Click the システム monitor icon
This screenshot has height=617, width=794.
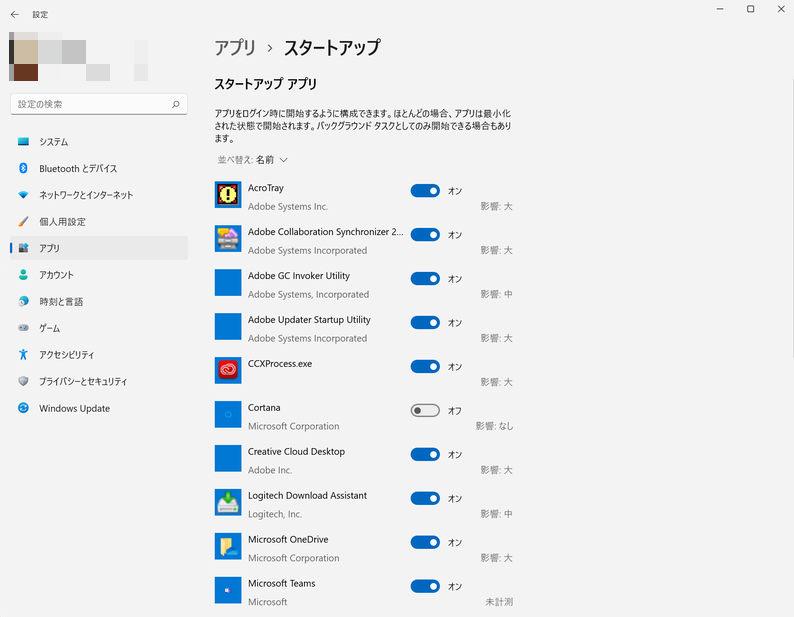coord(23,142)
